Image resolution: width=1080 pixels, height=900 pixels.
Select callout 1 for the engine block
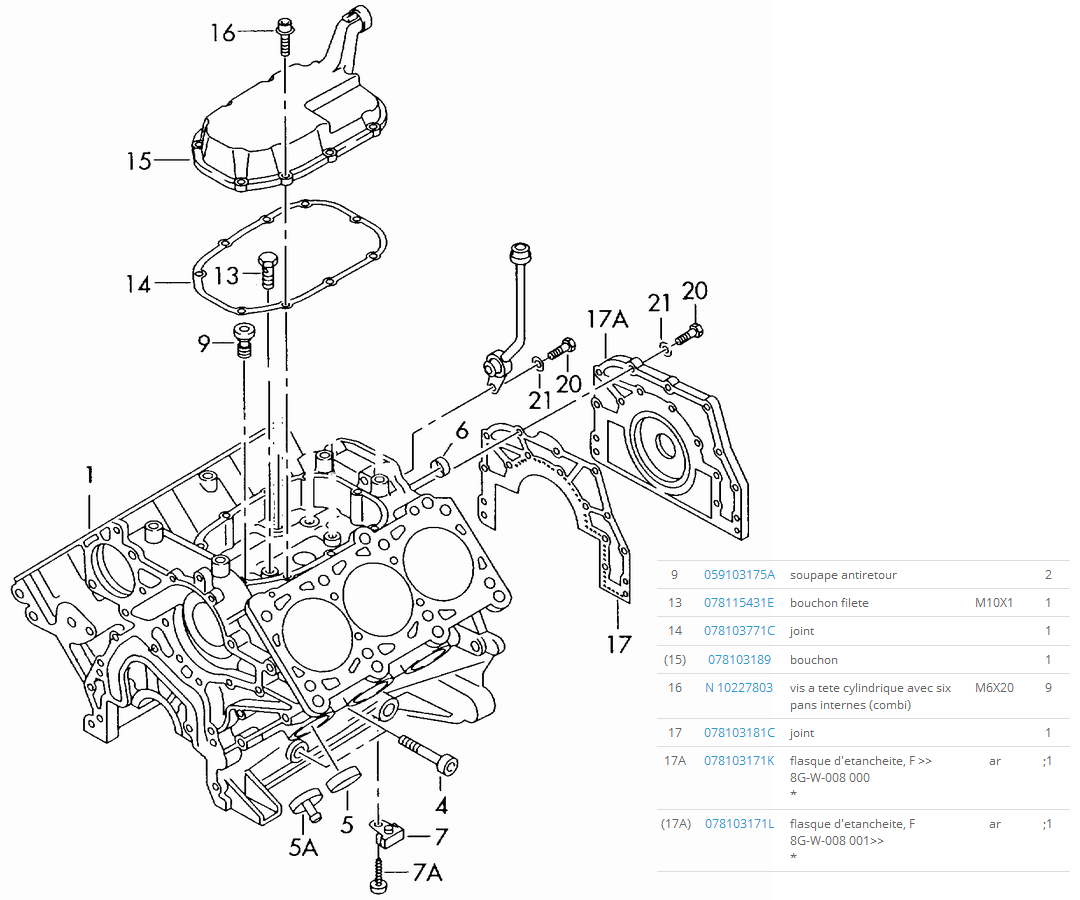point(89,475)
